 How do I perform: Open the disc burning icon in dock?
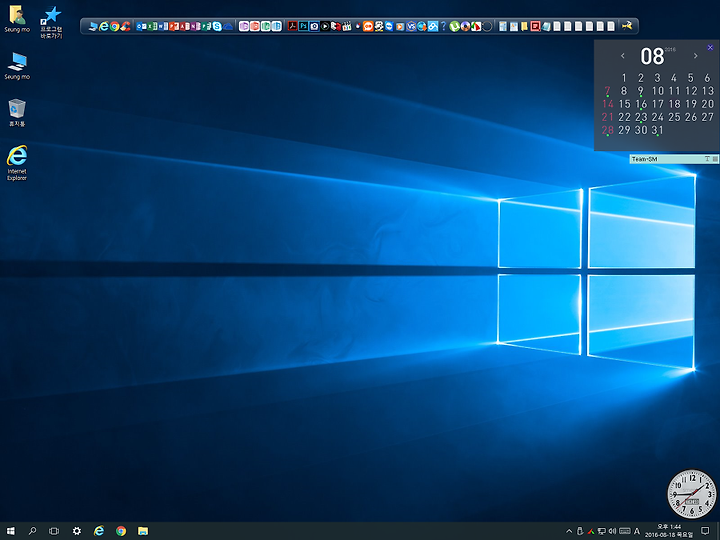[x=465, y=26]
